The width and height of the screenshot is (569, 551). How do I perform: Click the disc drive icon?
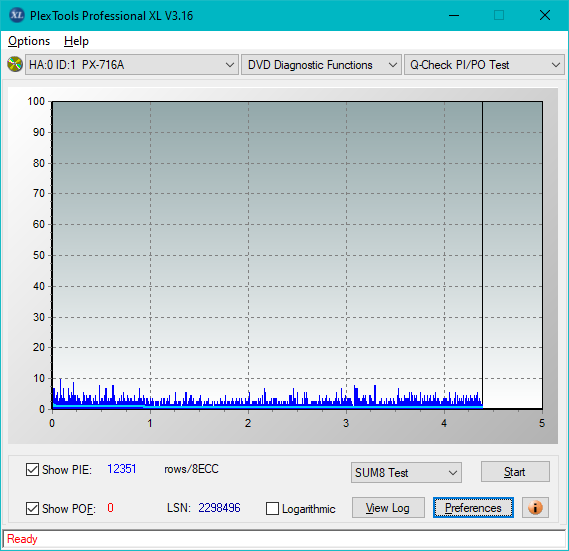coord(15,64)
